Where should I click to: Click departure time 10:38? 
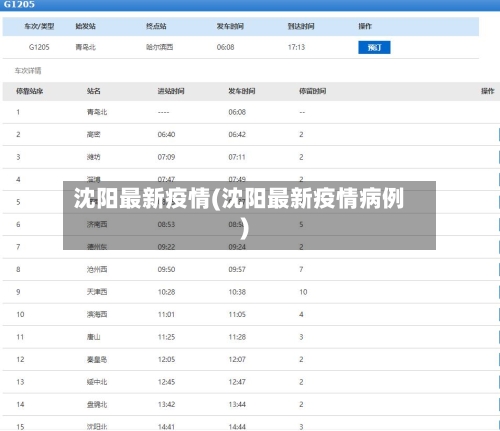click(x=237, y=292)
